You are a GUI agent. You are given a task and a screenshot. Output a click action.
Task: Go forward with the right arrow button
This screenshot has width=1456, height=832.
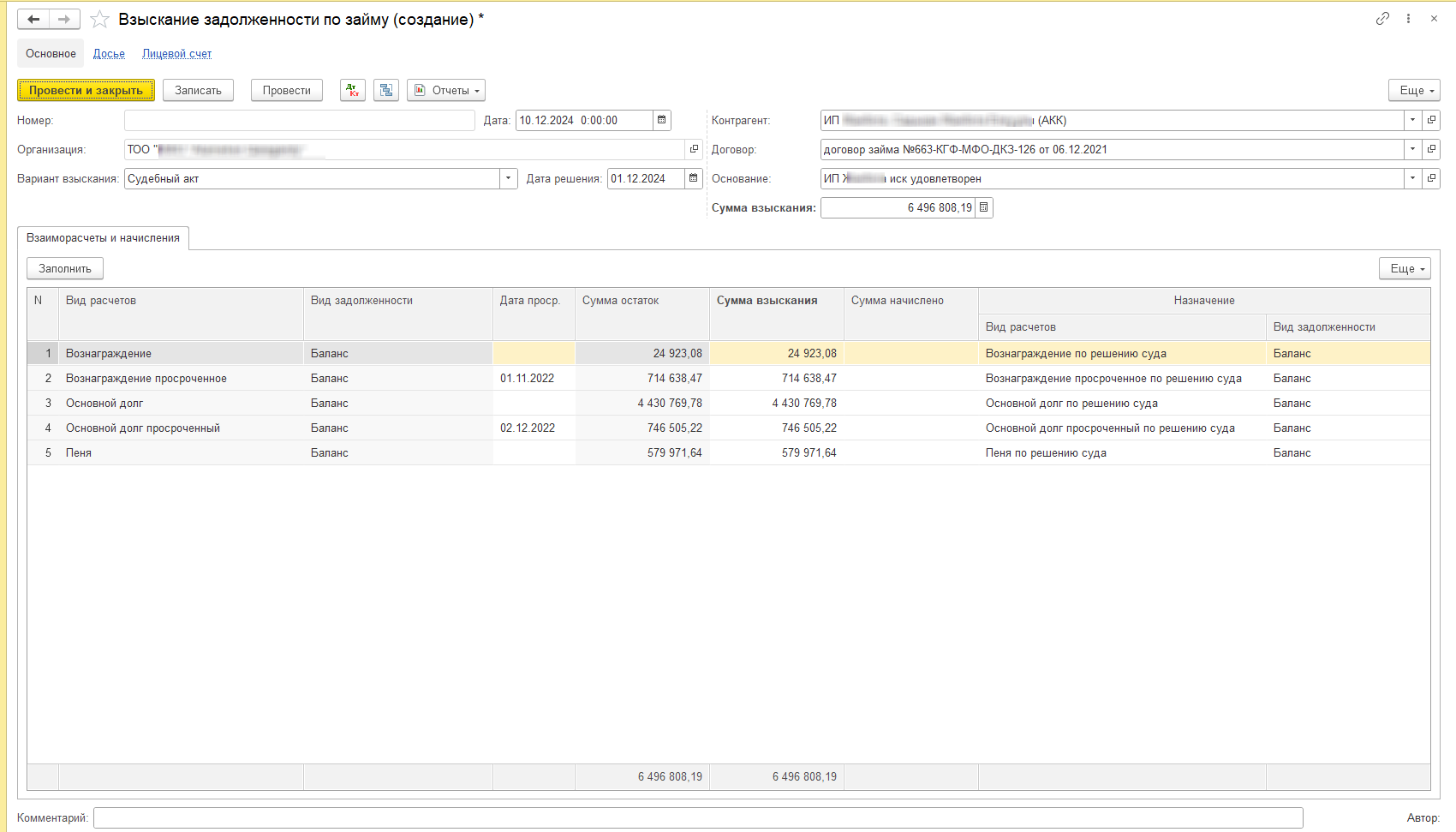point(64,19)
